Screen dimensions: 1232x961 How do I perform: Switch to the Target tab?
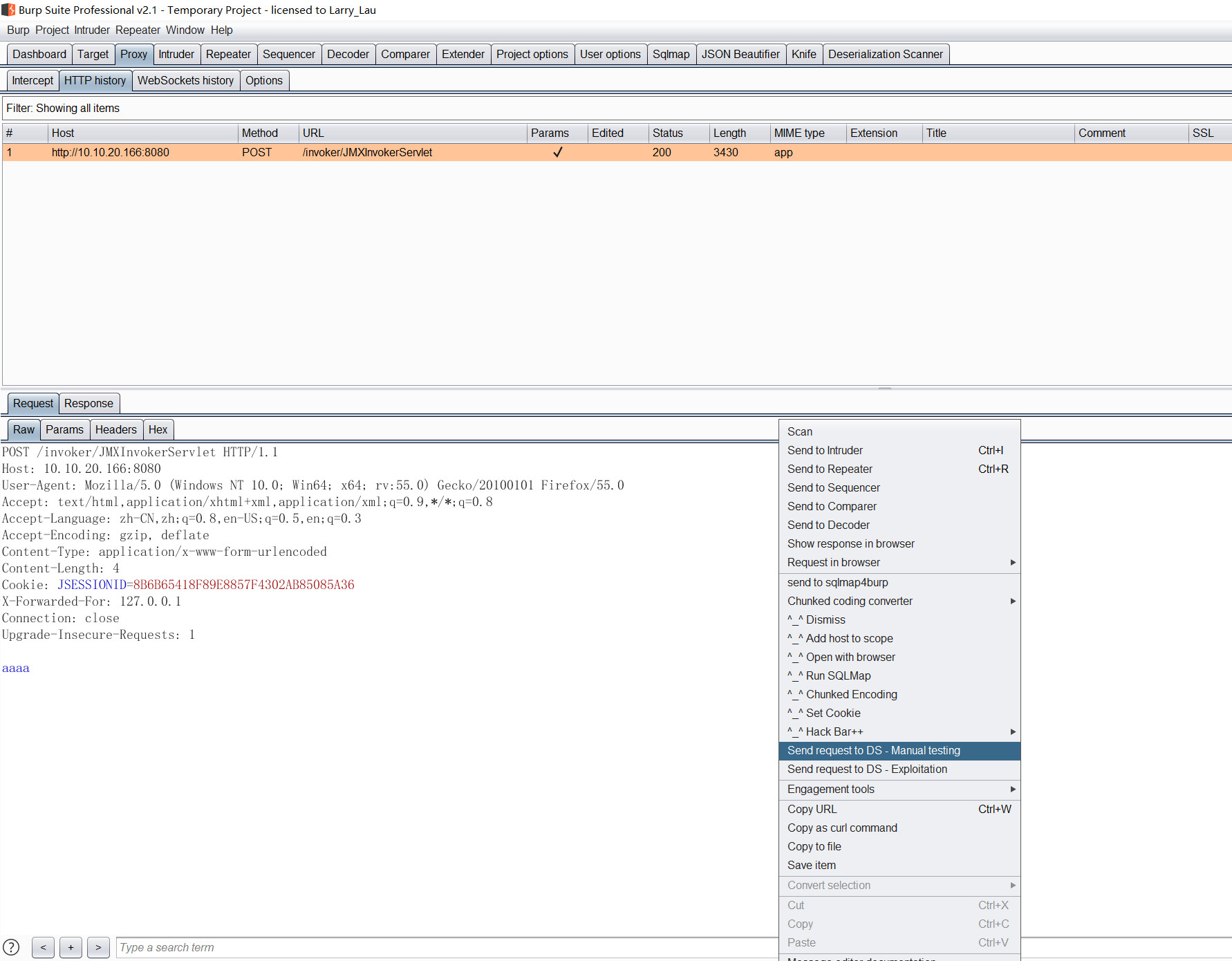tap(93, 54)
